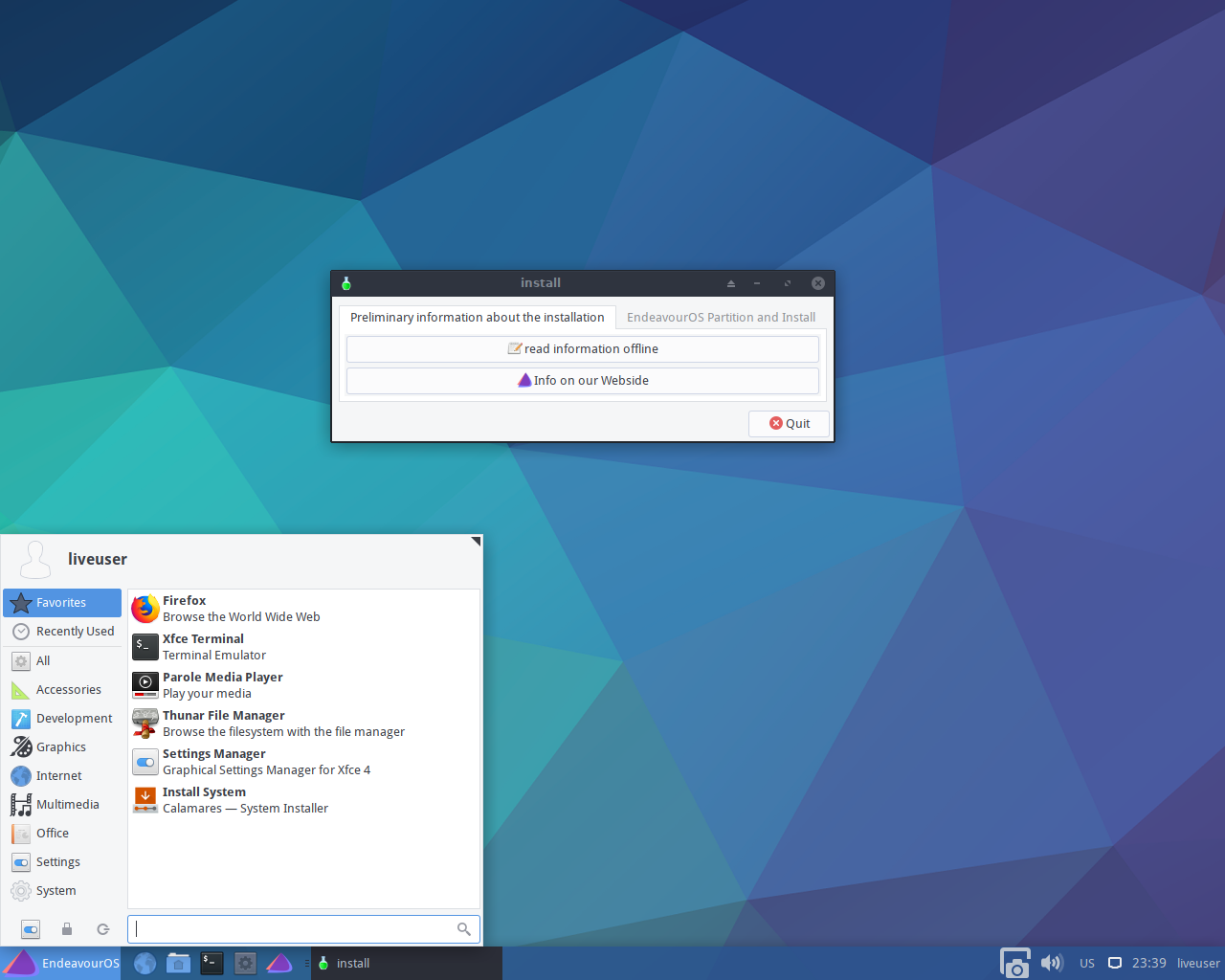Open the Settings category in menu
The image size is (1225, 980).
coord(62,862)
